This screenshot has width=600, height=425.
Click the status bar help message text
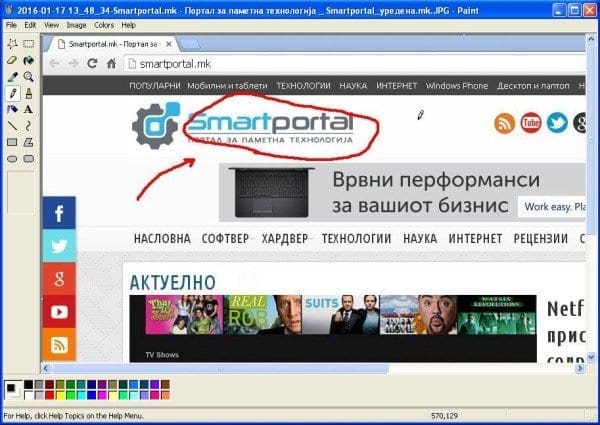(x=73, y=415)
